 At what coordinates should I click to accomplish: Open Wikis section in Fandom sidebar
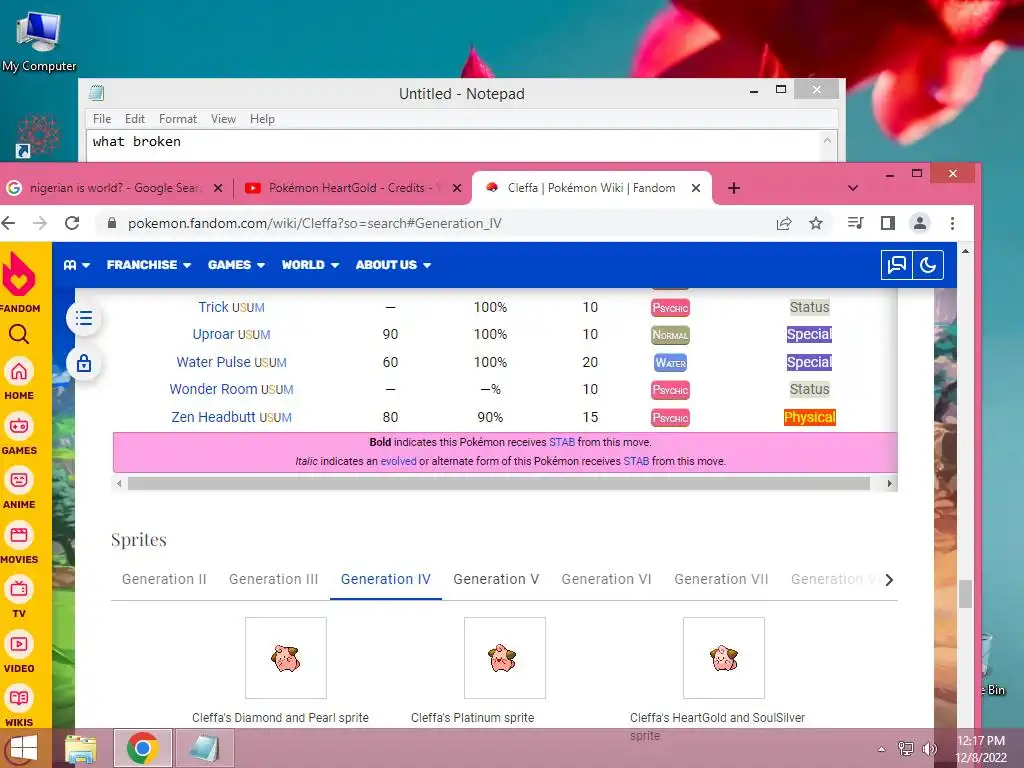[19, 706]
